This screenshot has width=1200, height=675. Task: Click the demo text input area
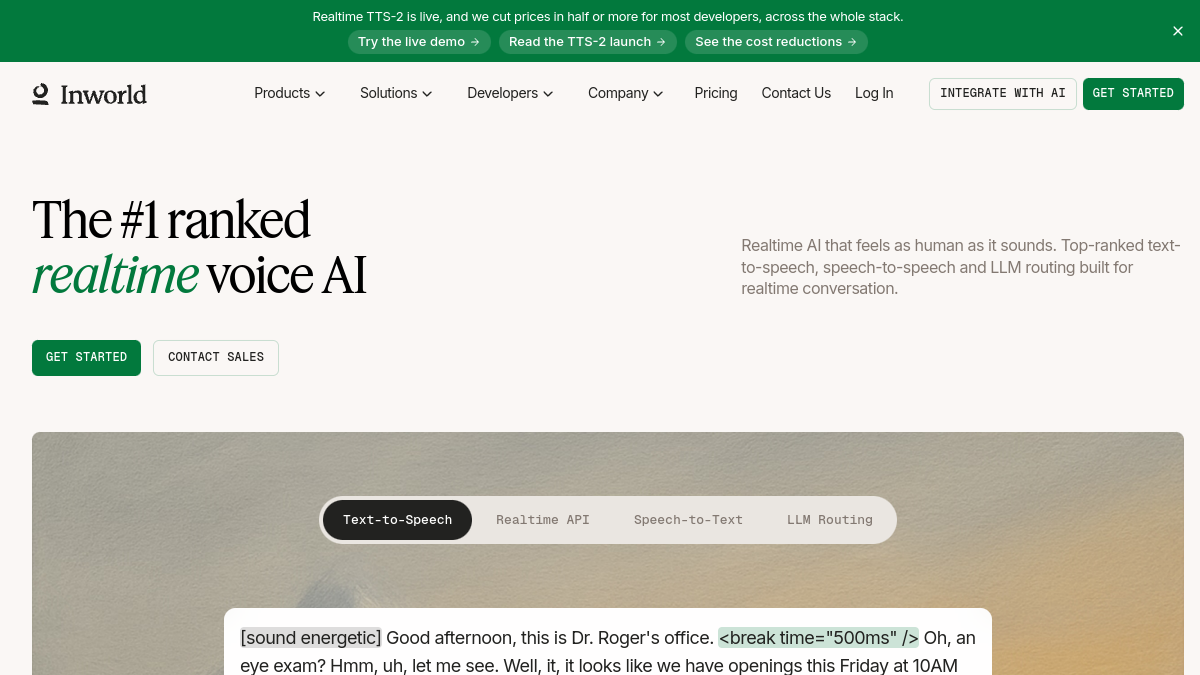tap(608, 642)
